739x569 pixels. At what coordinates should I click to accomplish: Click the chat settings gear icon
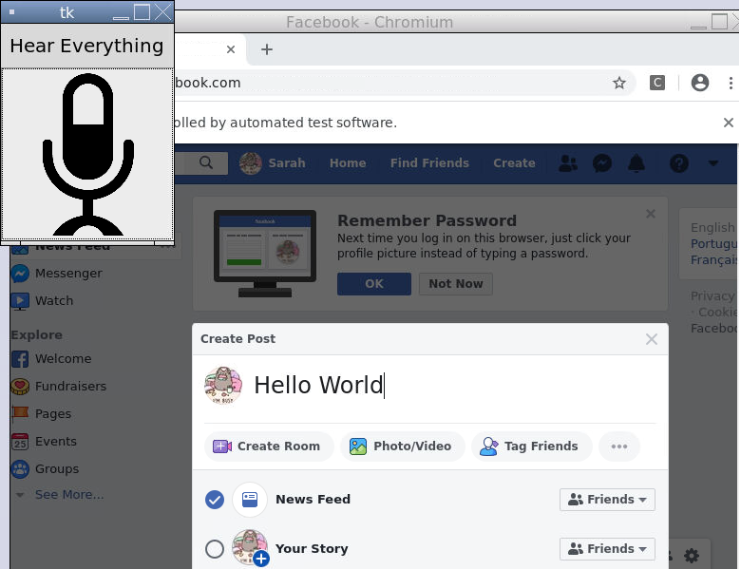691,555
